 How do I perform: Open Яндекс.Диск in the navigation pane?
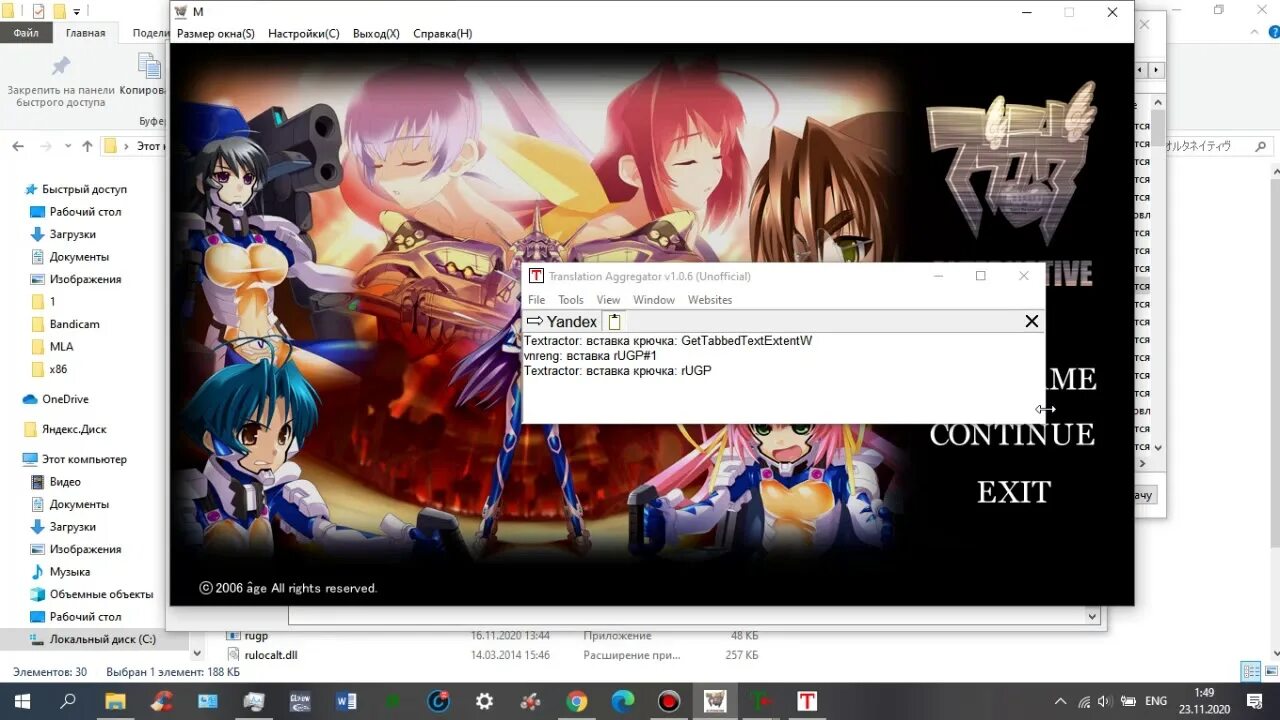pos(73,429)
